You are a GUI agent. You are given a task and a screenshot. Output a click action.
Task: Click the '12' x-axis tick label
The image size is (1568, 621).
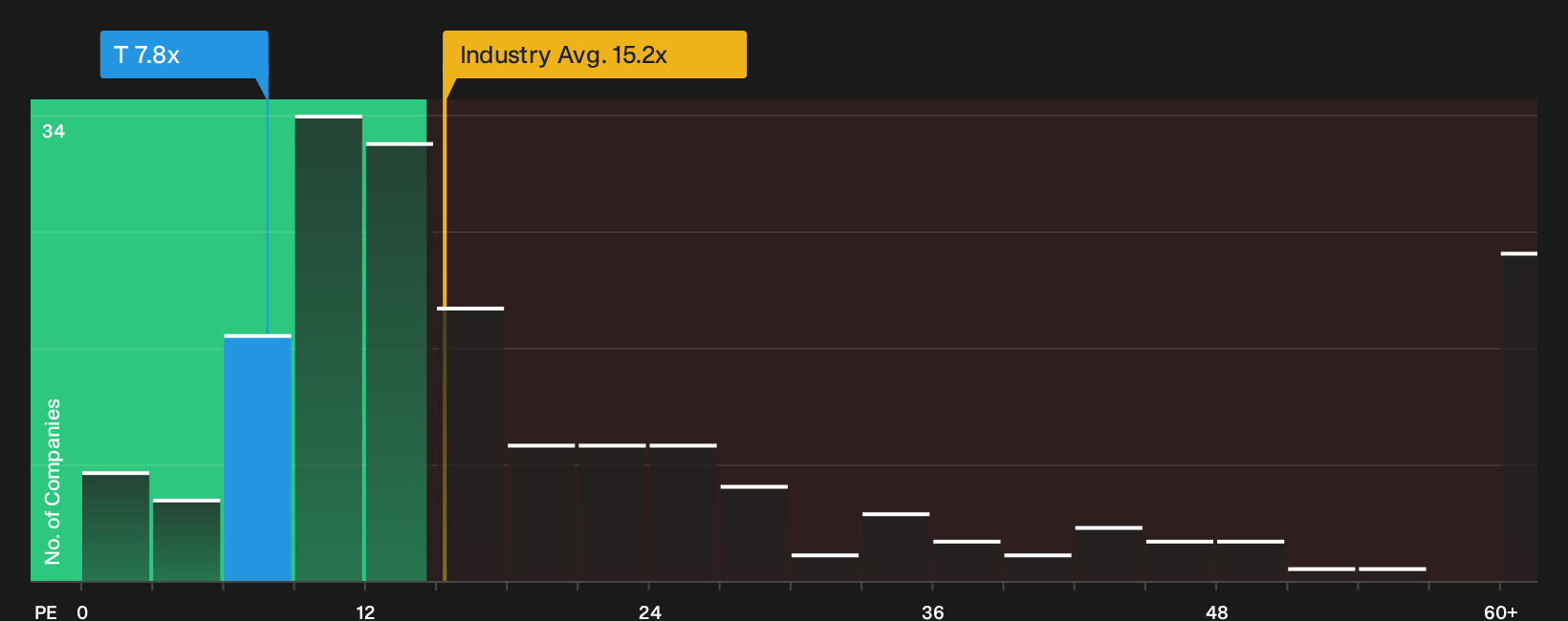(365, 612)
